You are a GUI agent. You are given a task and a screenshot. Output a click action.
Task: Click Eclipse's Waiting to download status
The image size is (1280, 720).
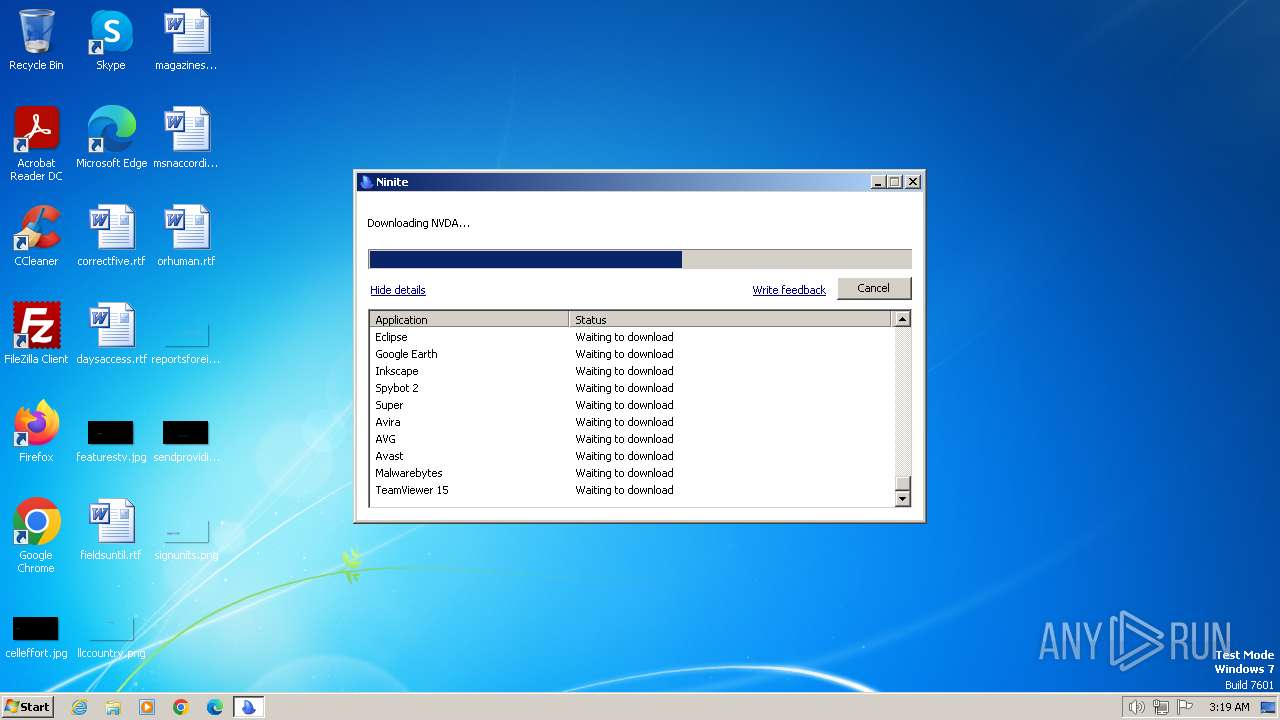click(x=624, y=337)
